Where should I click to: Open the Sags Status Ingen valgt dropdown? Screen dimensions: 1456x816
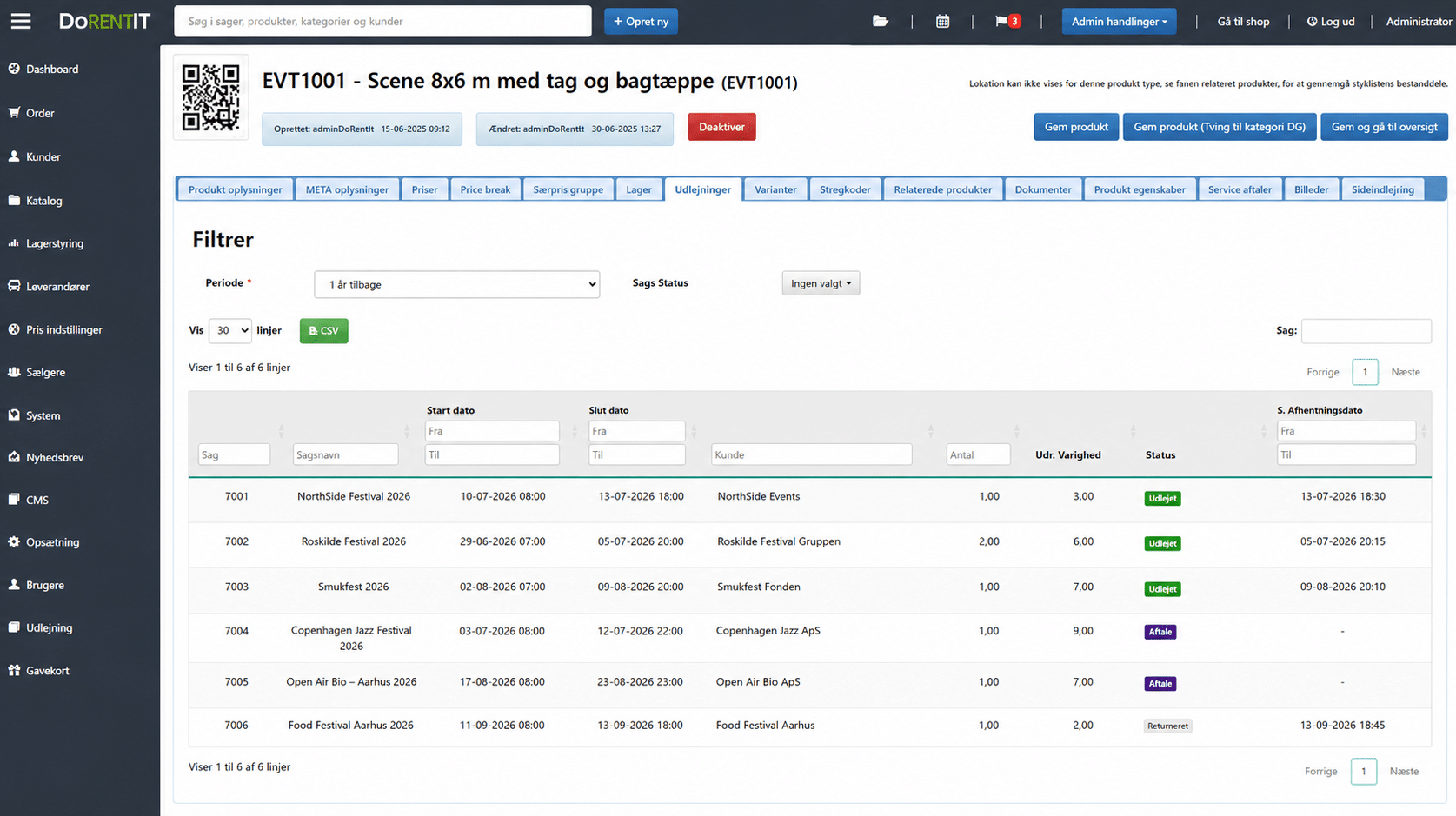(x=821, y=283)
